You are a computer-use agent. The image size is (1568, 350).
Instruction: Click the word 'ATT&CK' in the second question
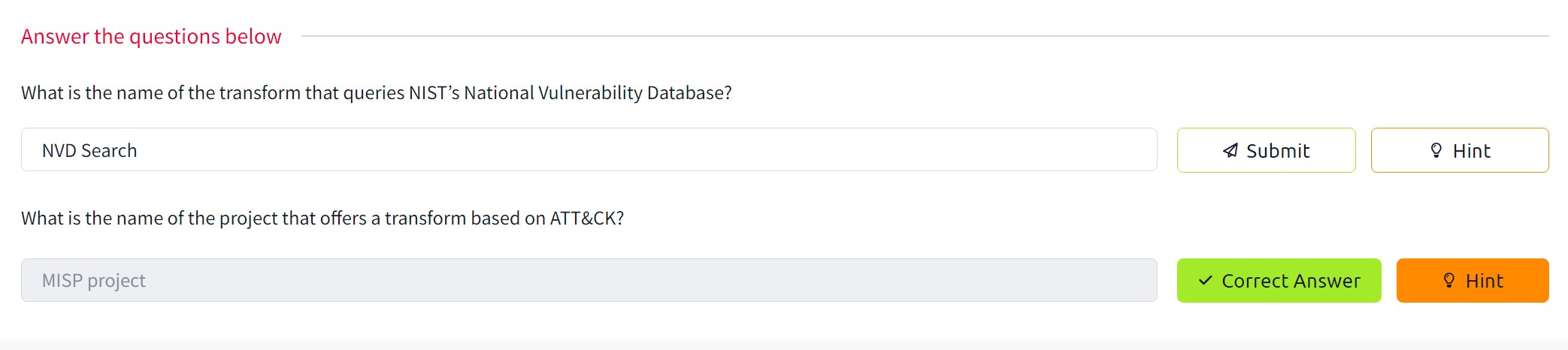tap(583, 218)
